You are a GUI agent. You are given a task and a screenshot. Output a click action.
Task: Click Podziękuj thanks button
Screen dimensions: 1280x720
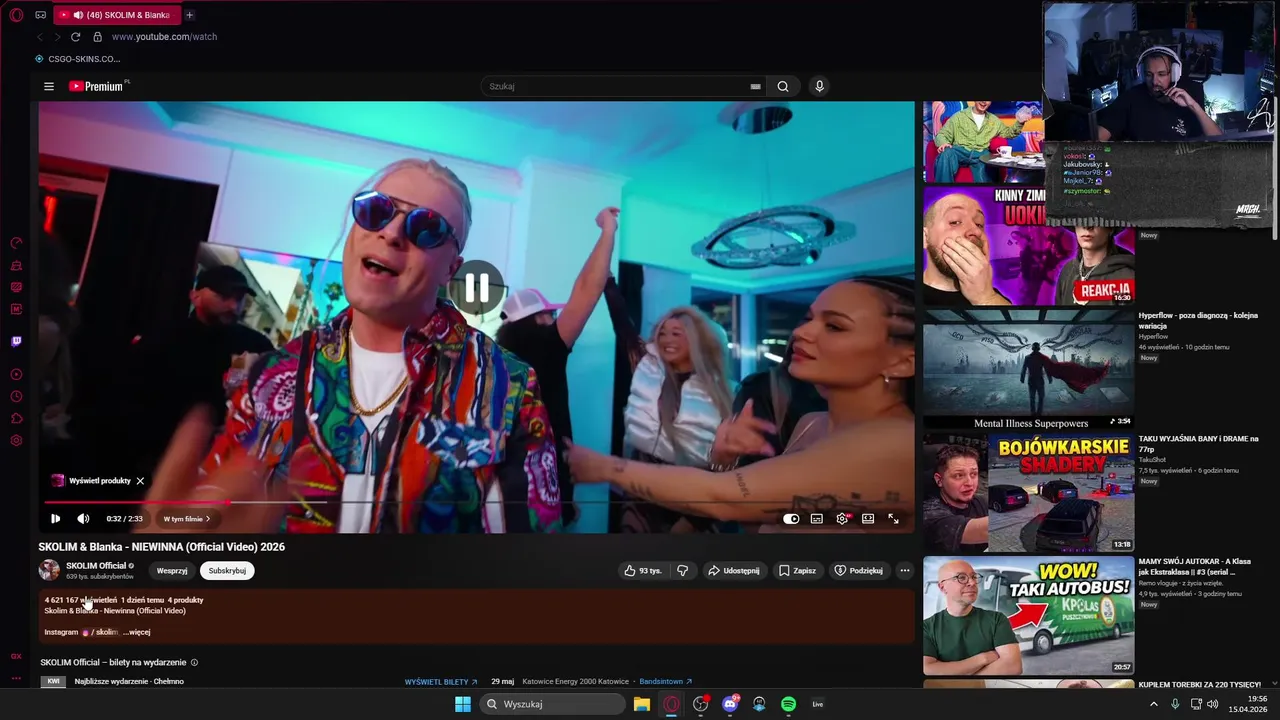tap(858, 571)
